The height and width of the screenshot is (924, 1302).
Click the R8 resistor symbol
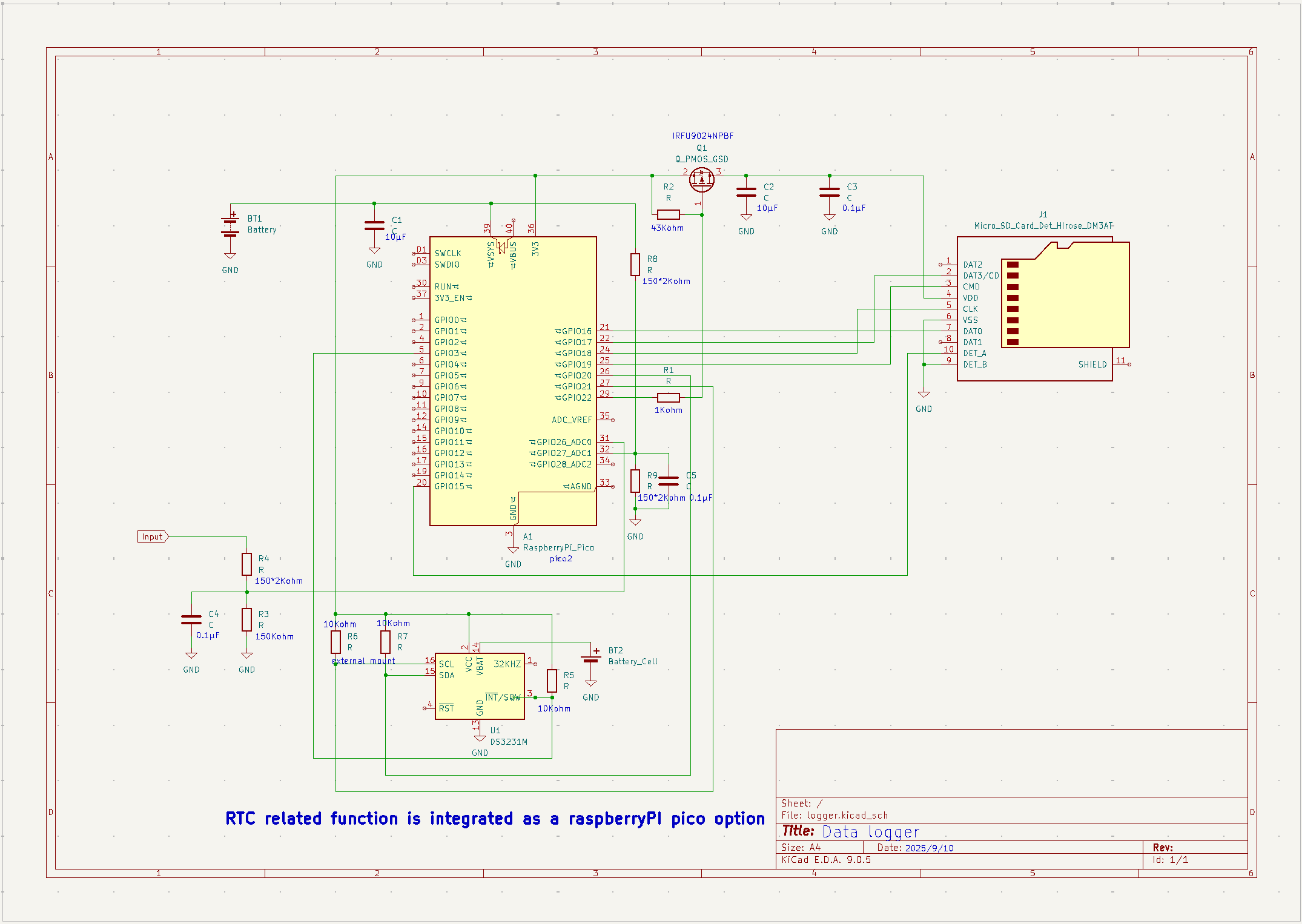[x=635, y=265]
